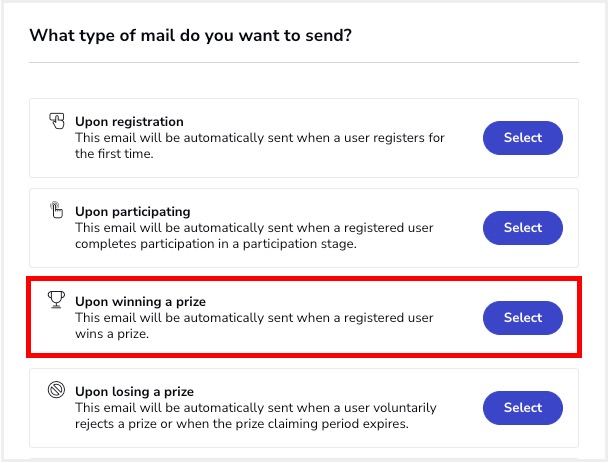This screenshot has height=463, width=608.
Task: Hit Select next to Upon losing a prize
Action: [522, 408]
